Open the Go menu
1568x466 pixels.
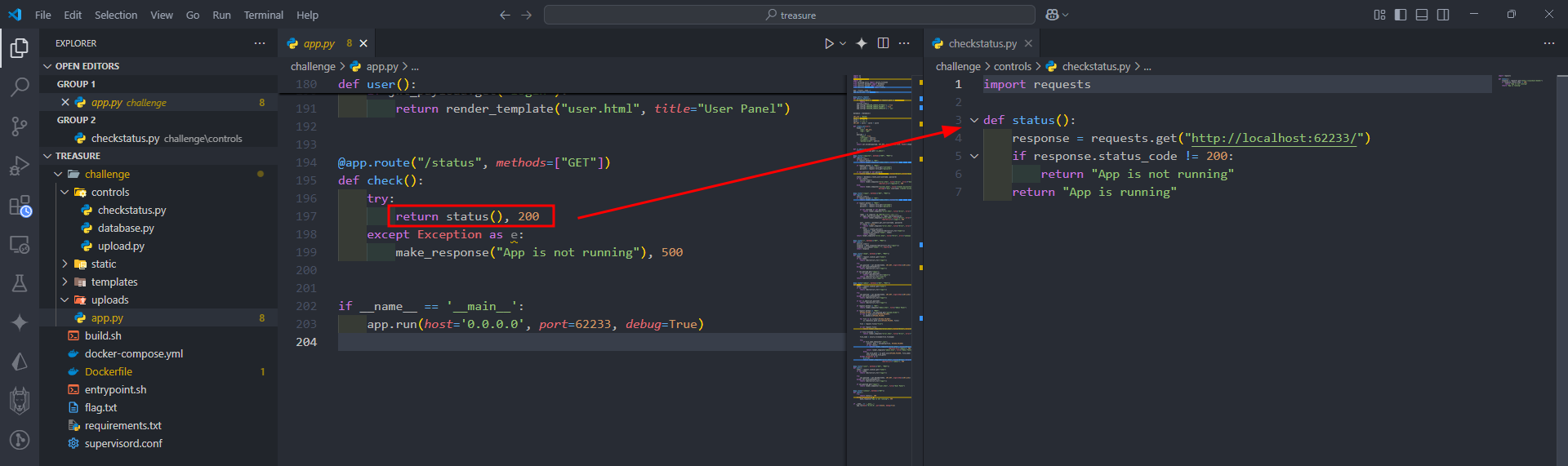(x=193, y=15)
